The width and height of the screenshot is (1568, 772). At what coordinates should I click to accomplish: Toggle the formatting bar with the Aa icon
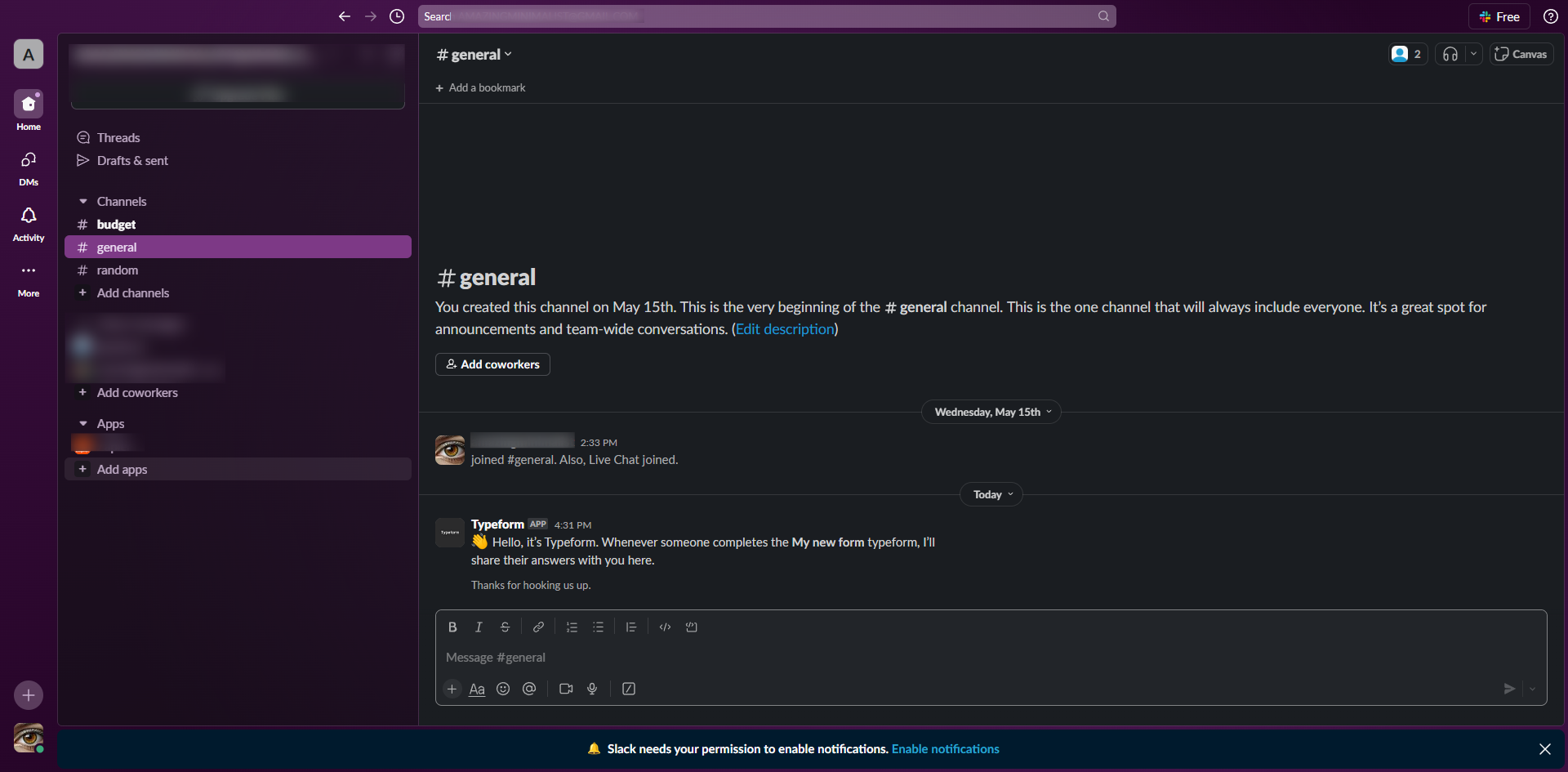[x=477, y=689]
